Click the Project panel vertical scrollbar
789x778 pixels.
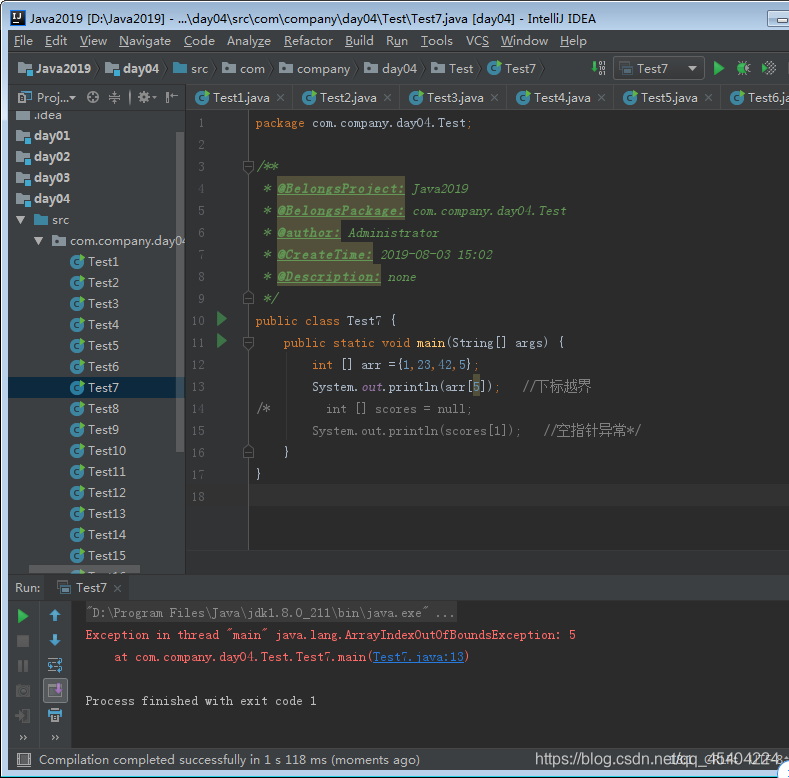[x=180, y=292]
